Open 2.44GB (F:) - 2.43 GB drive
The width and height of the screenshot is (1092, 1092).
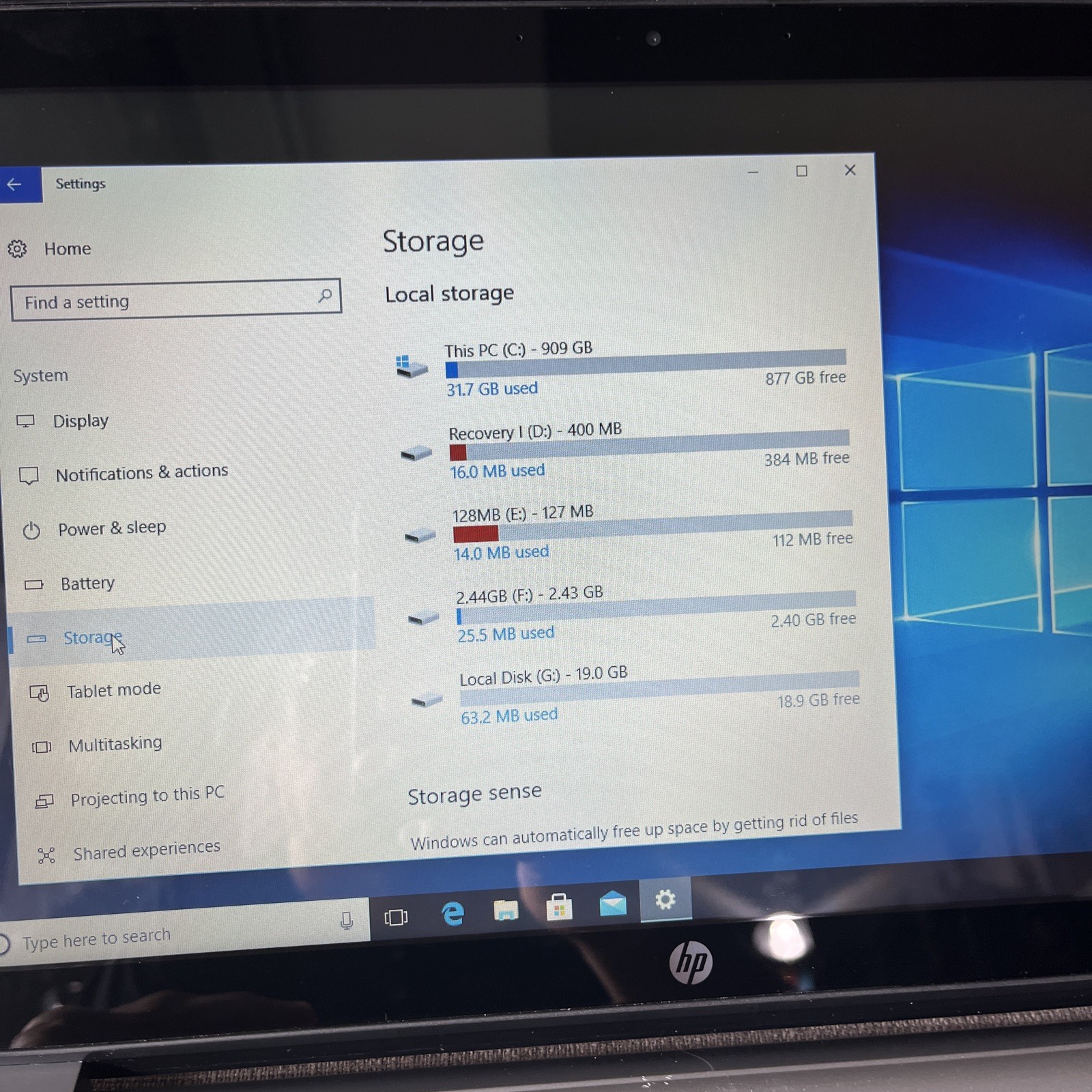[530, 594]
